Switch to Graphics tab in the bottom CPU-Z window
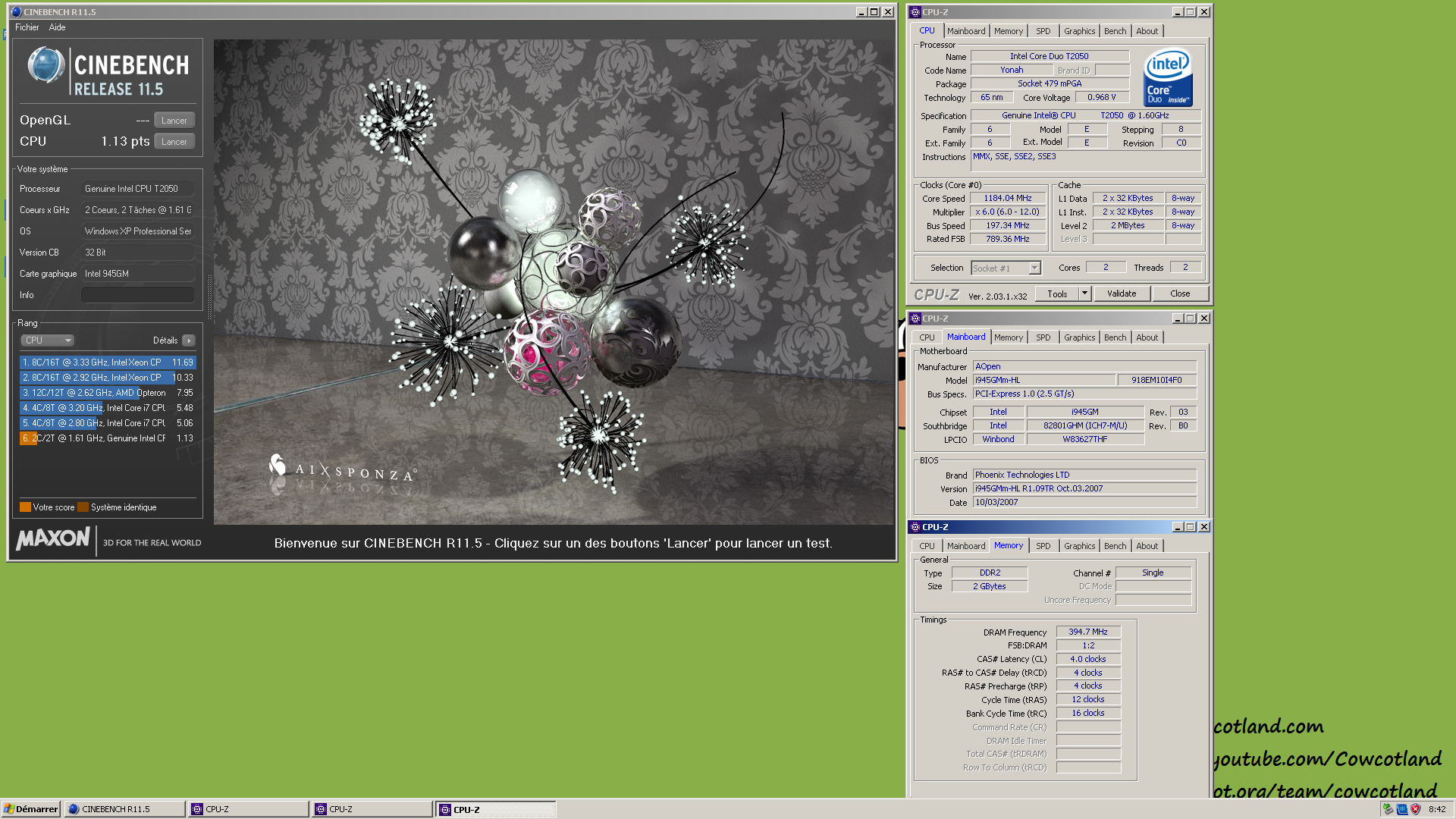This screenshot has height=819, width=1456. (1079, 546)
